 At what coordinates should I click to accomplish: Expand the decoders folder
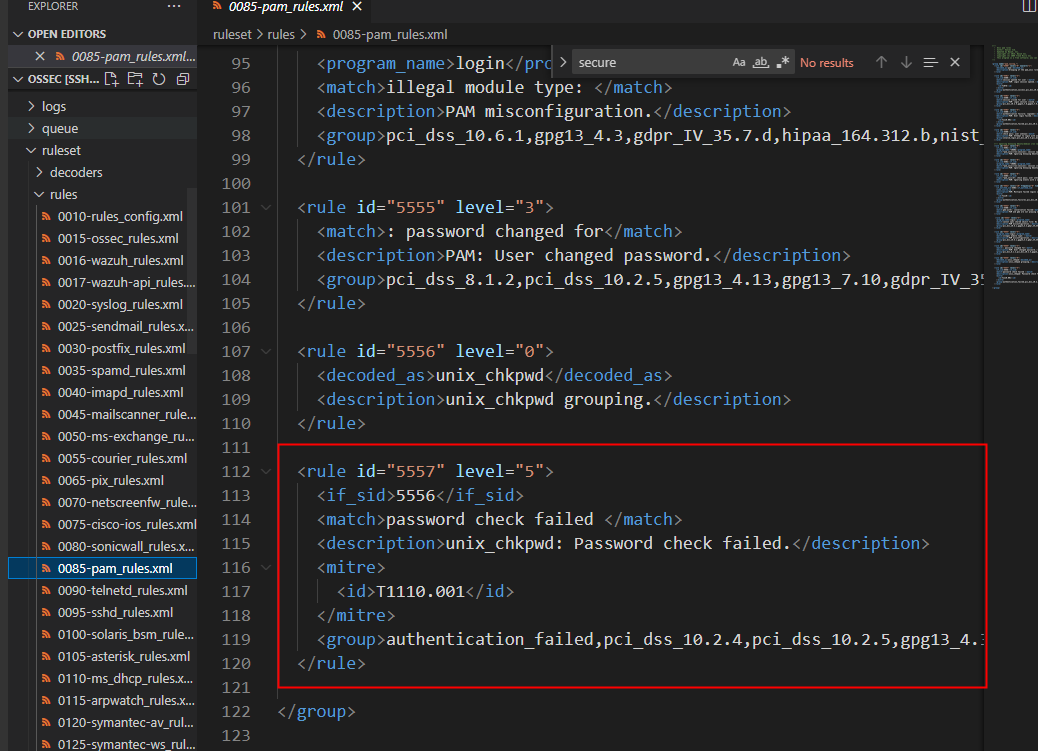(39, 172)
